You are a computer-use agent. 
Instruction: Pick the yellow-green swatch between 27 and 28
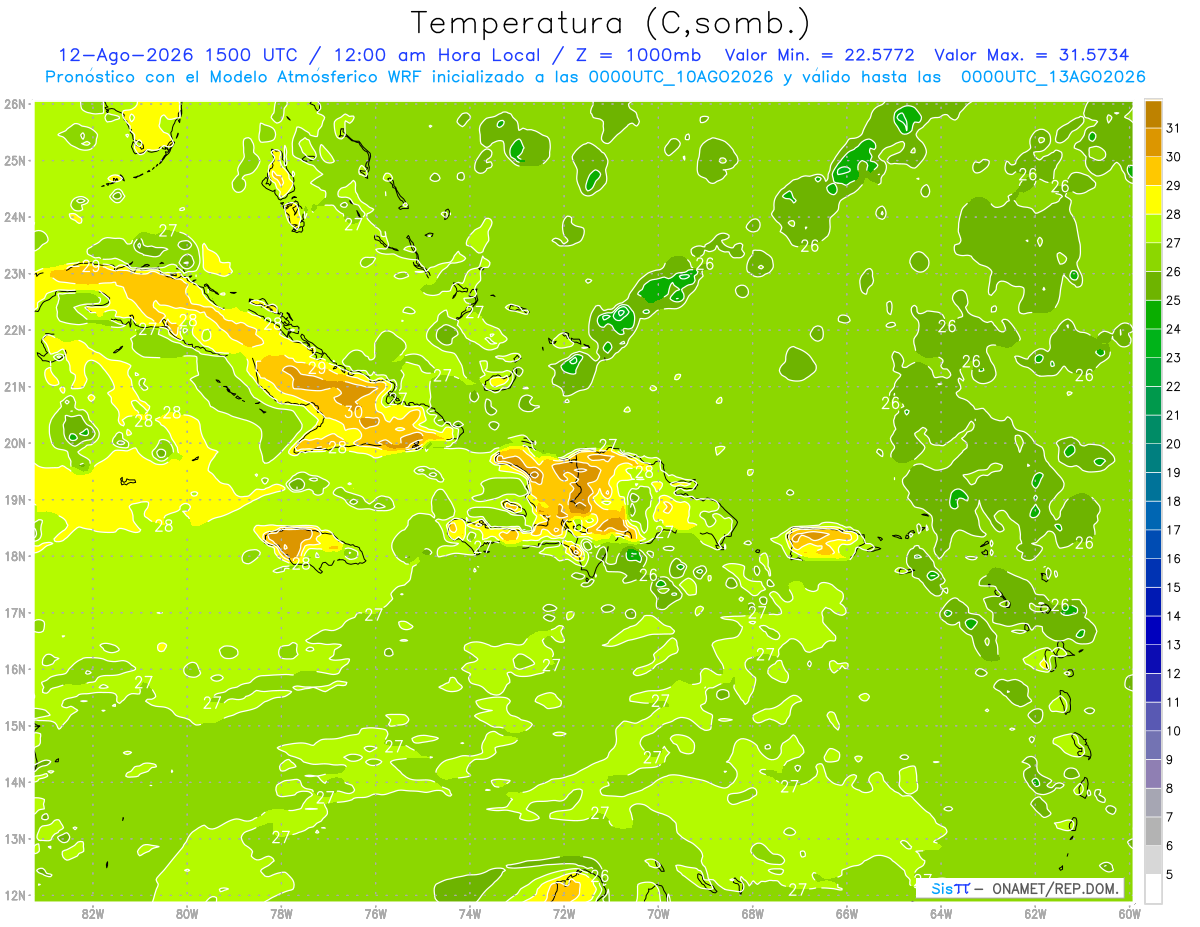(1153, 228)
